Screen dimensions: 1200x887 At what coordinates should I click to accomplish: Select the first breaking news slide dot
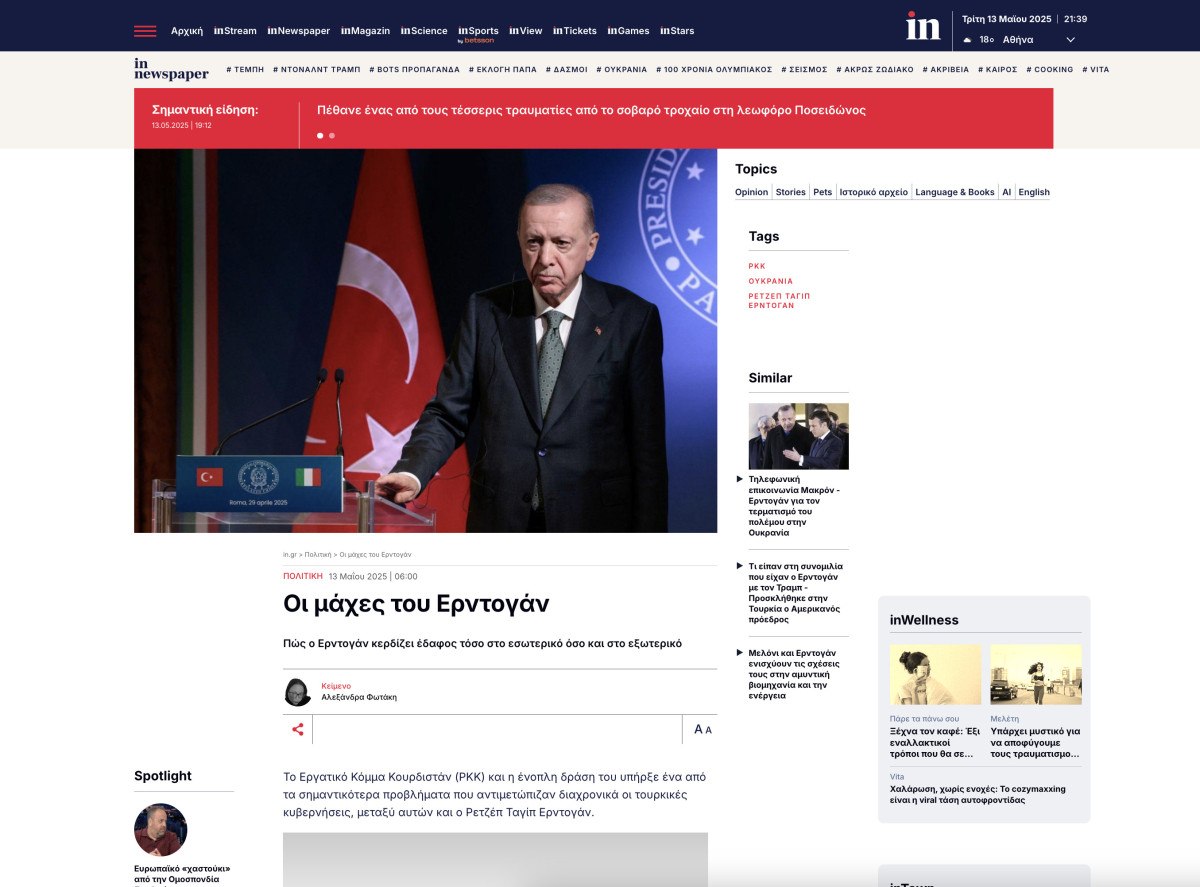[x=320, y=135]
